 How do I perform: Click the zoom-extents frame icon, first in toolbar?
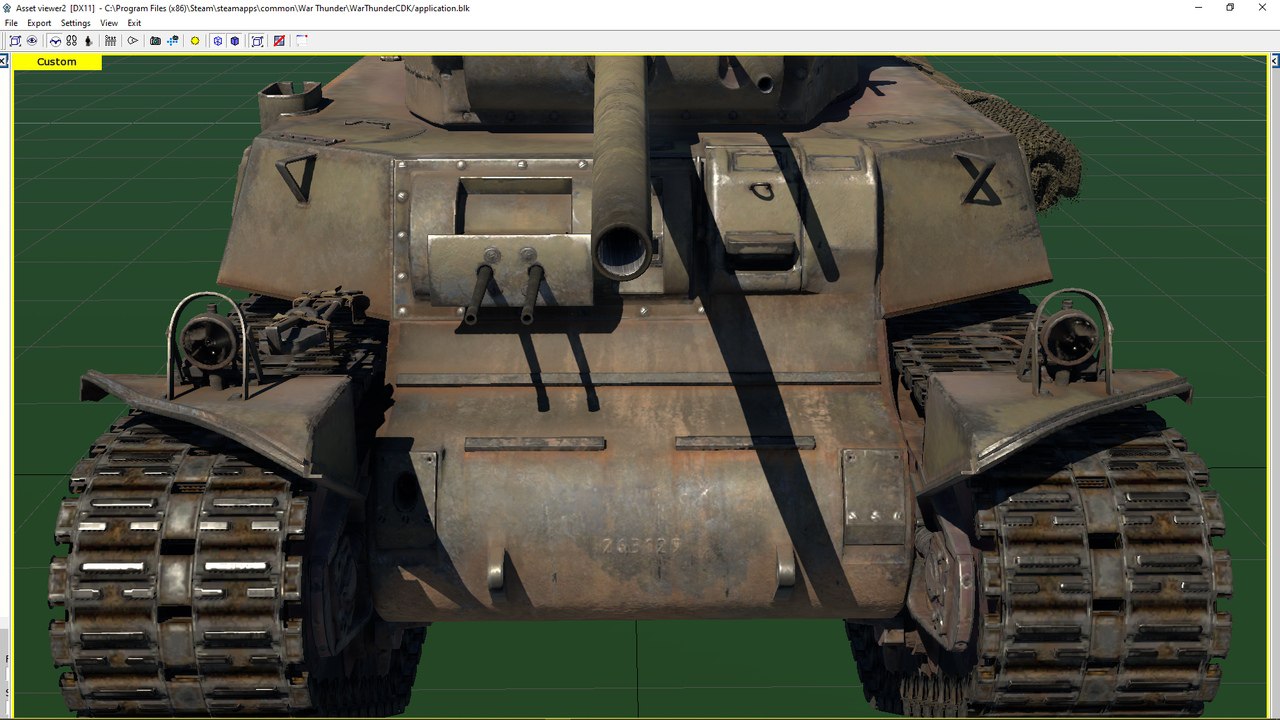click(15, 41)
